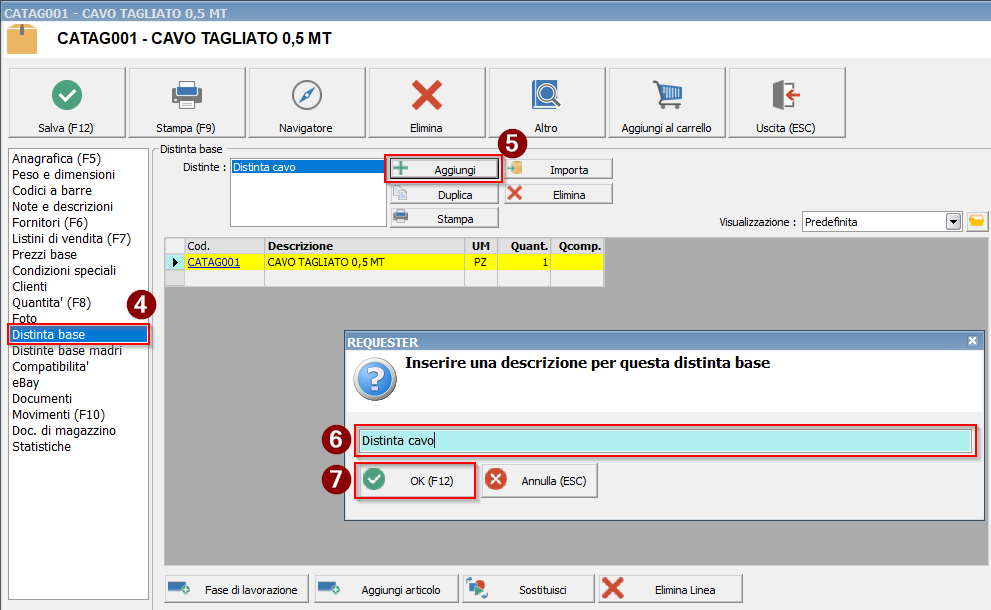The width and height of the screenshot is (991, 610).
Task: Duplicate the distinta with Duplica
Action: click(444, 194)
